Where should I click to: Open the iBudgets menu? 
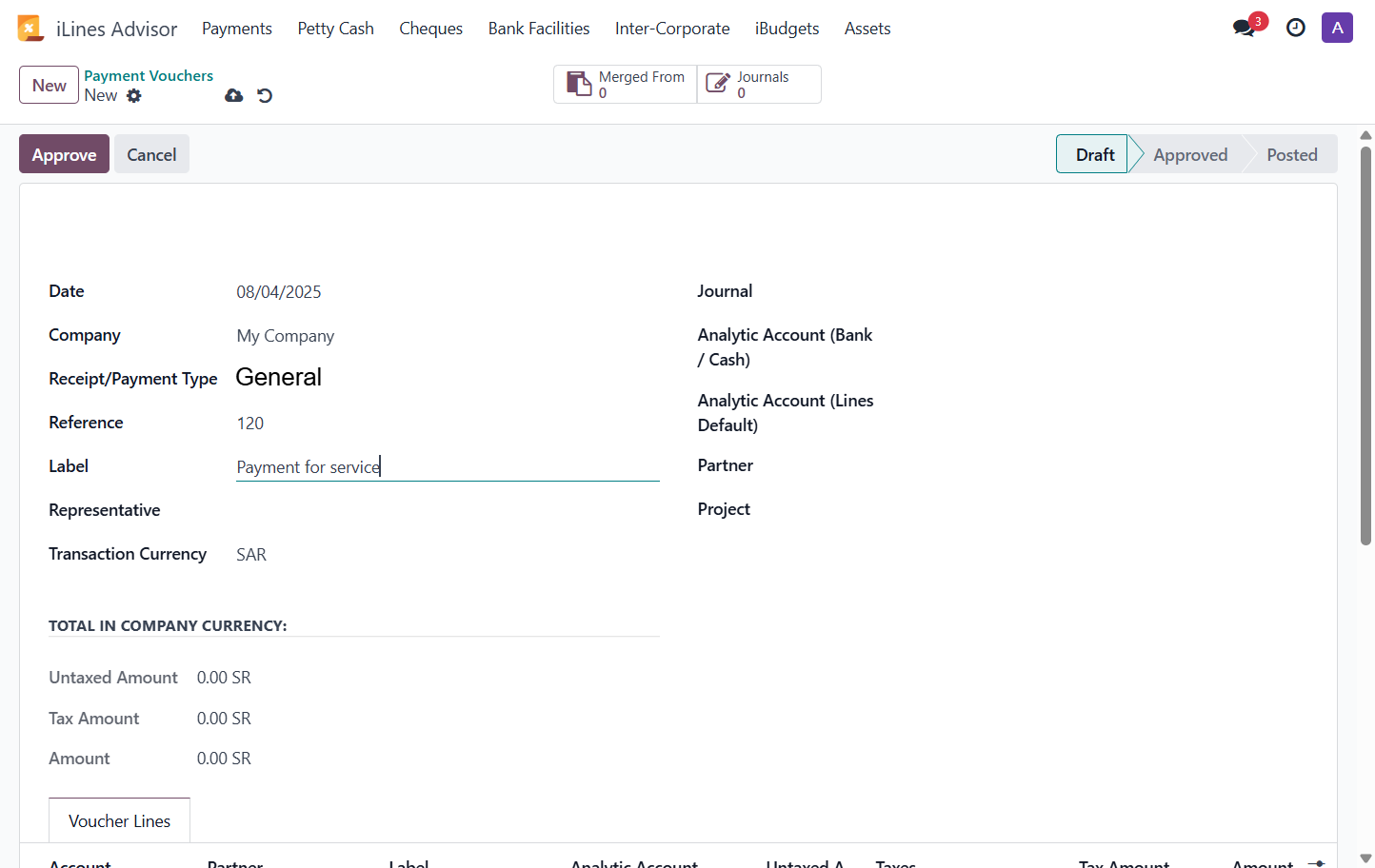(x=787, y=29)
